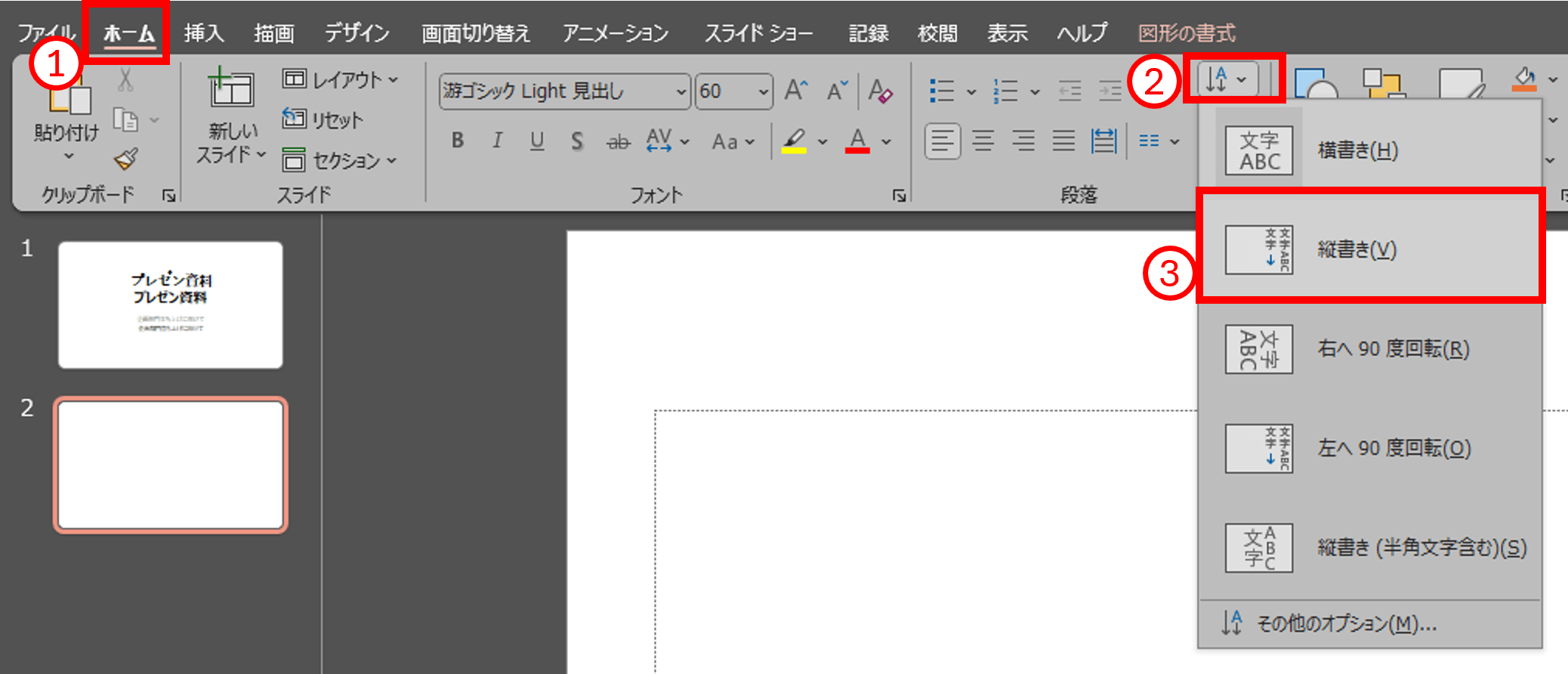Switch to the ホーム tab
The height and width of the screenshot is (674, 1568).
[129, 33]
